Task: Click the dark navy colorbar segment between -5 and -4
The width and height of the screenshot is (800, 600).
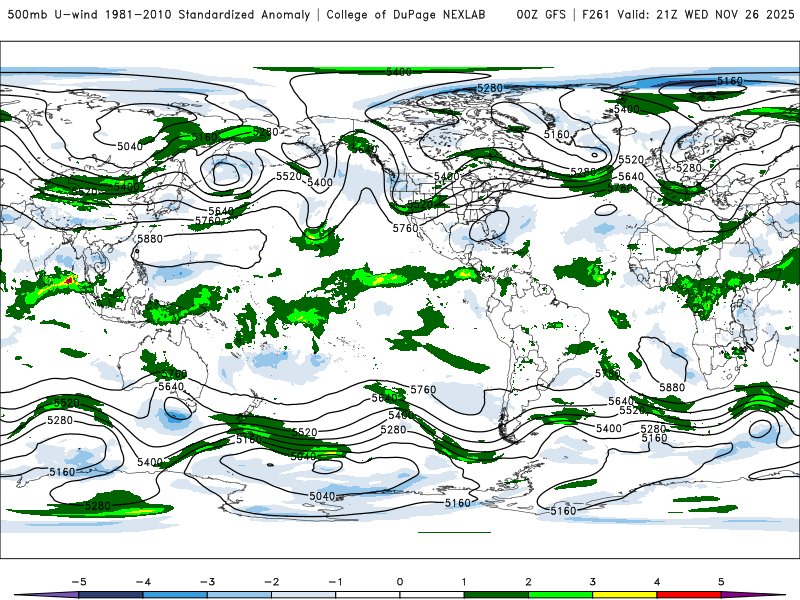Action: point(111,595)
